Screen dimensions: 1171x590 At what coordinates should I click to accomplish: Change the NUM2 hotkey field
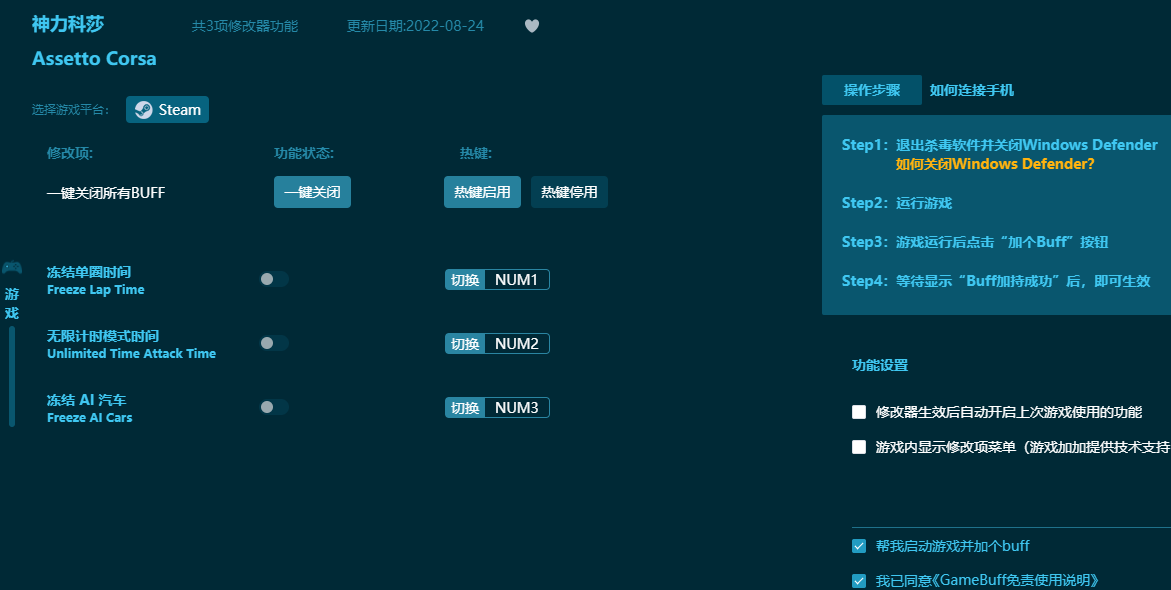click(x=517, y=344)
